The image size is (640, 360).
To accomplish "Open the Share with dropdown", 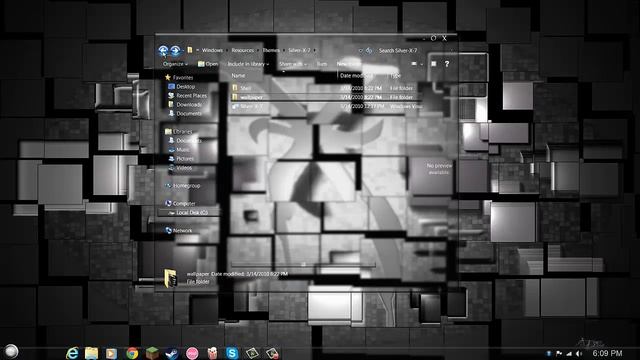I will click(293, 64).
